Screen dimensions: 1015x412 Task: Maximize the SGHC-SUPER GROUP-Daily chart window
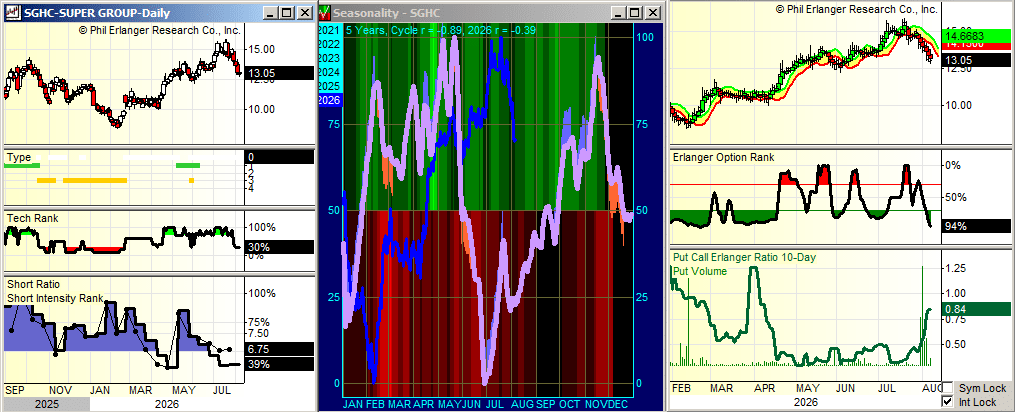[287, 12]
